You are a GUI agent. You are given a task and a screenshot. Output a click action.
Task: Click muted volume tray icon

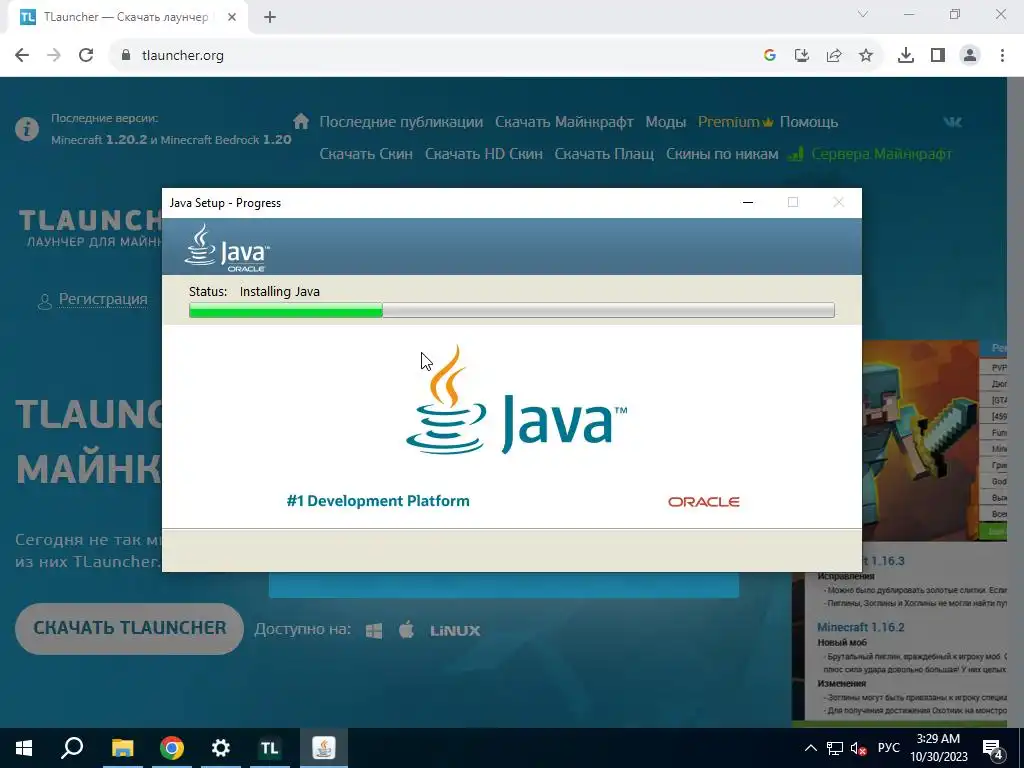[859, 748]
